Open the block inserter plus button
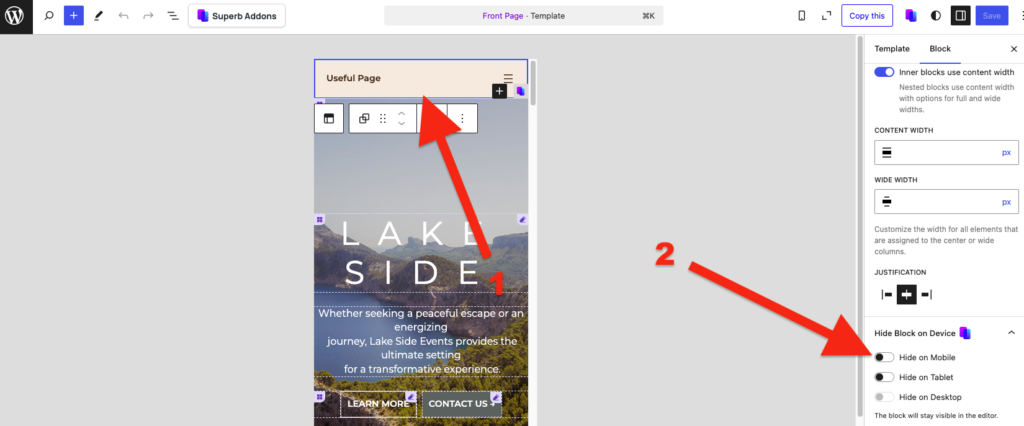The width and height of the screenshot is (1024, 426). click(x=74, y=16)
